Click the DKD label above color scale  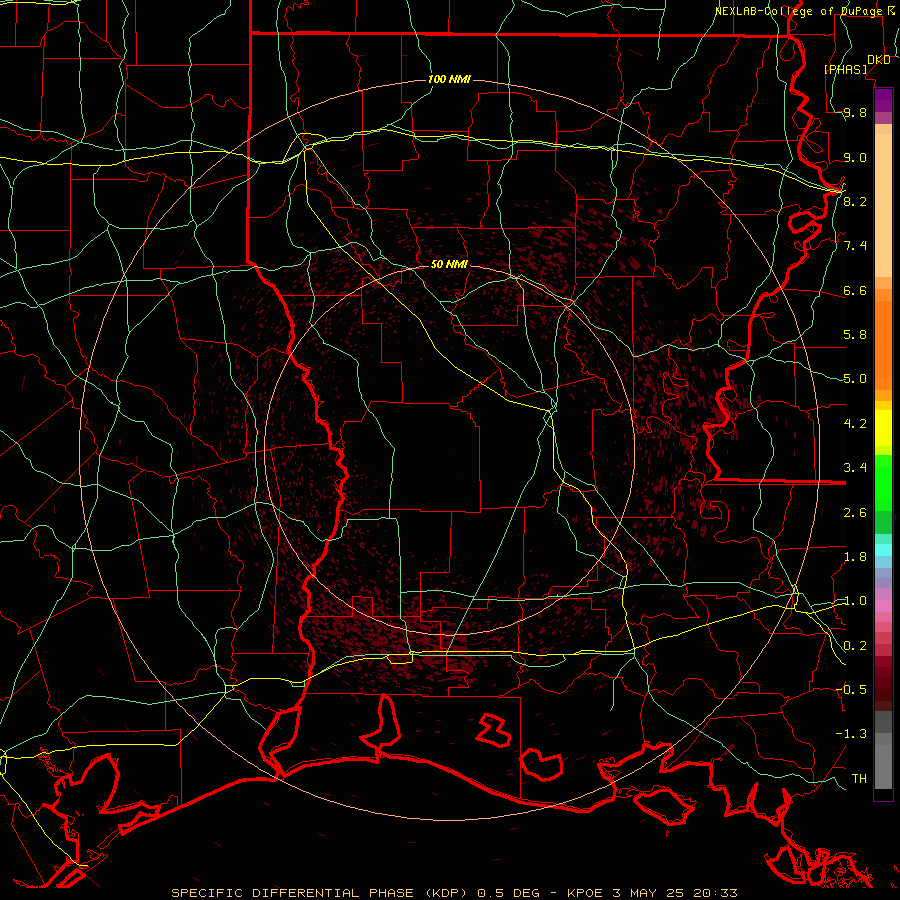tap(879, 60)
